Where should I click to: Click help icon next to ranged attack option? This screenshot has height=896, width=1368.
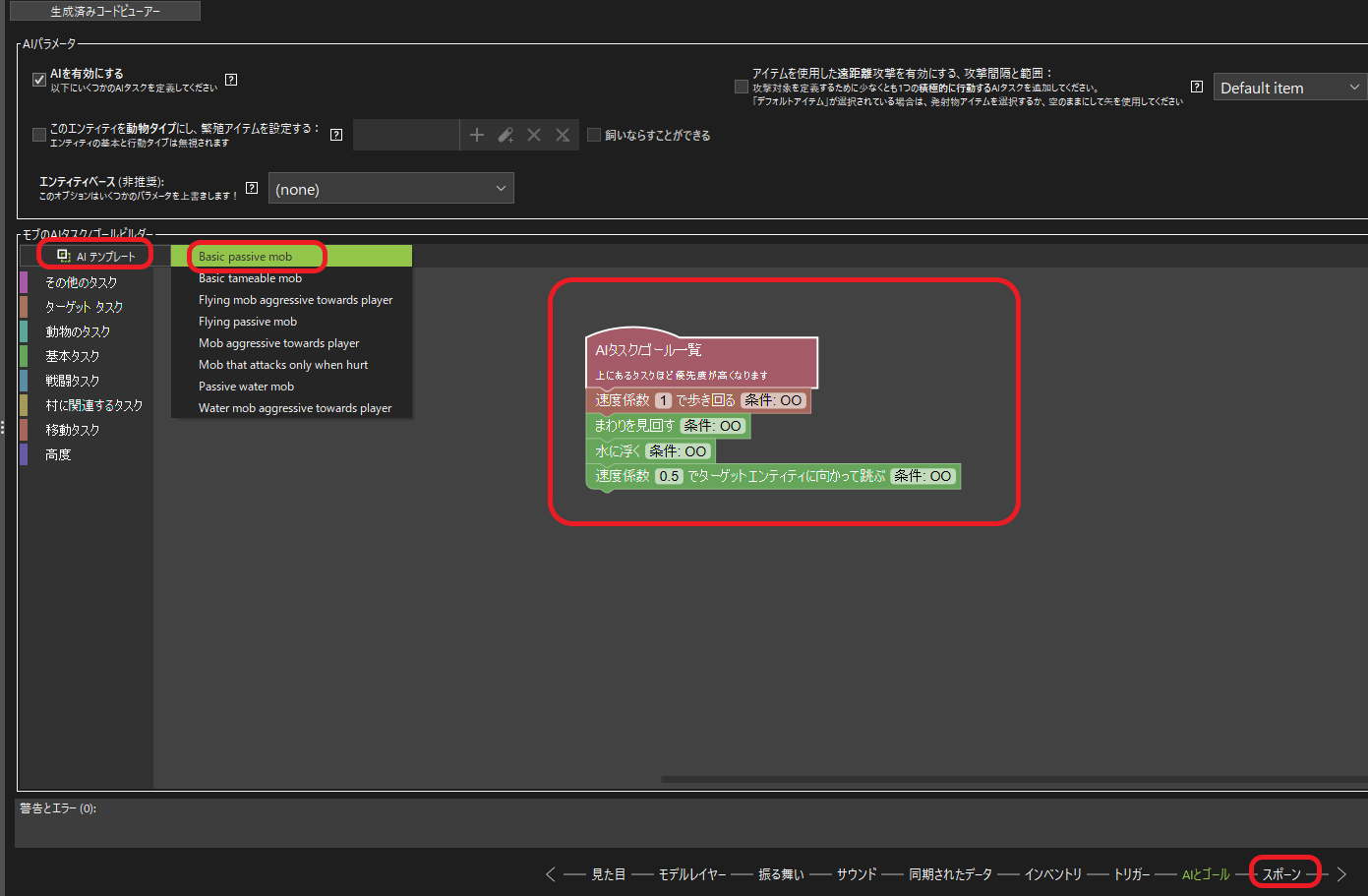(1197, 87)
